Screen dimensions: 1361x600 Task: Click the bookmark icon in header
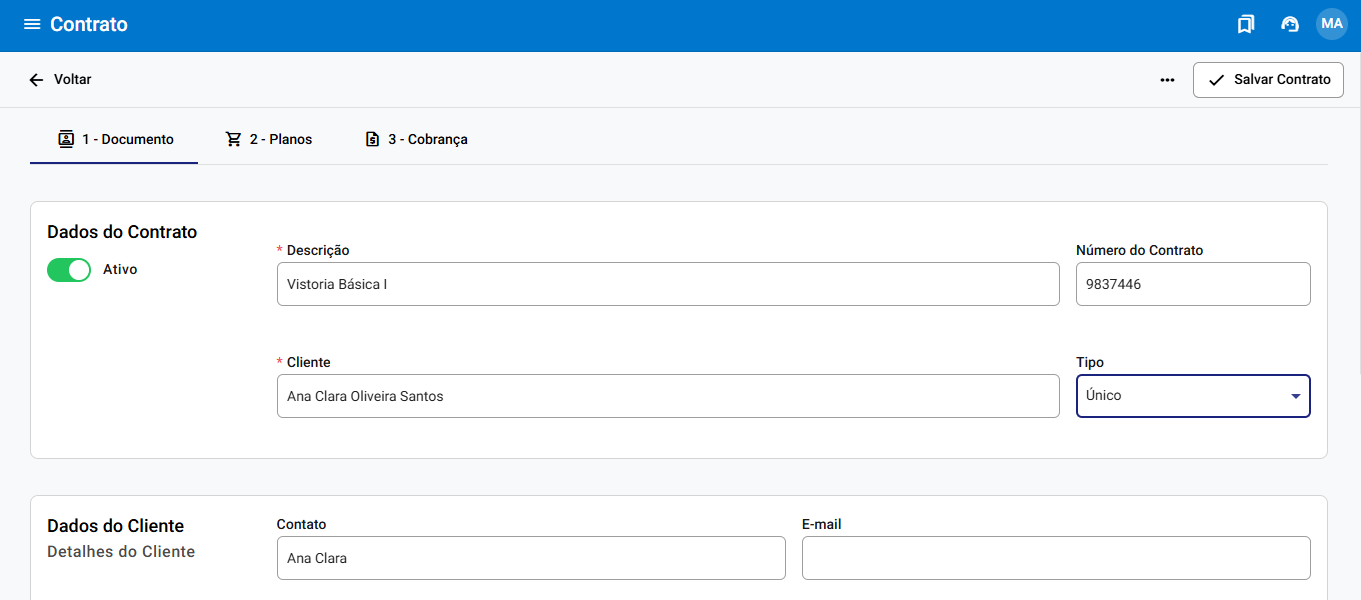pos(1245,25)
